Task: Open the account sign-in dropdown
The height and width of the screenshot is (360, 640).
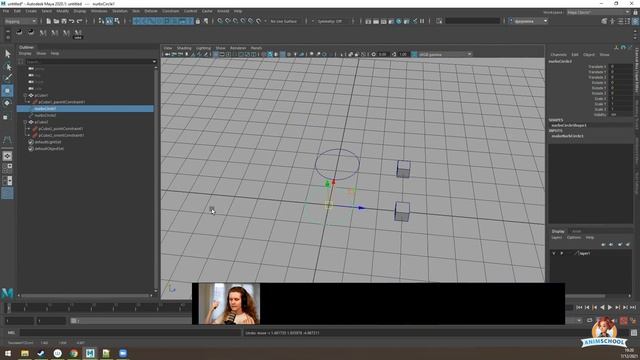Action: click(529, 21)
